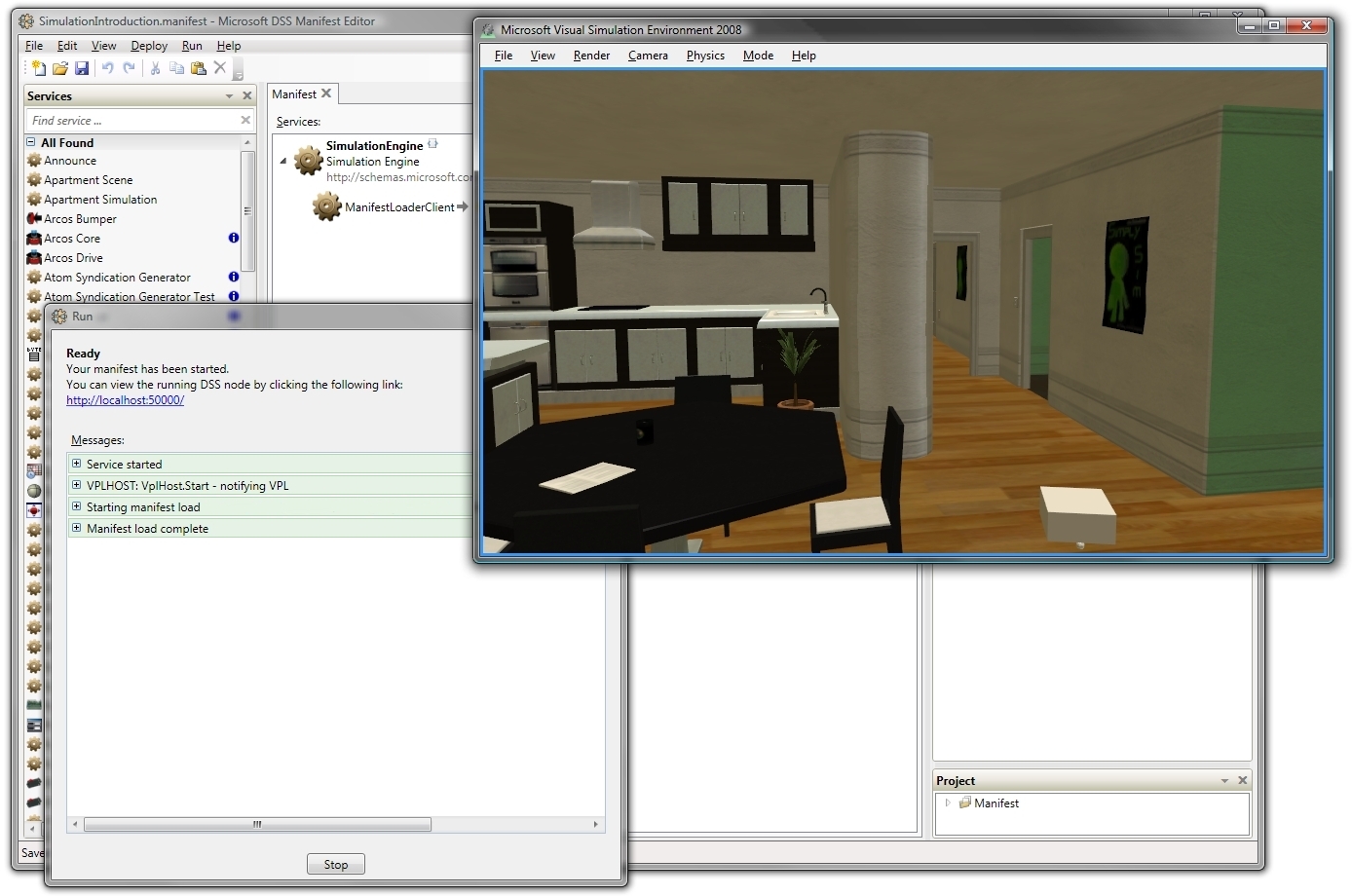Click the Arcos Core robot icon

point(34,239)
